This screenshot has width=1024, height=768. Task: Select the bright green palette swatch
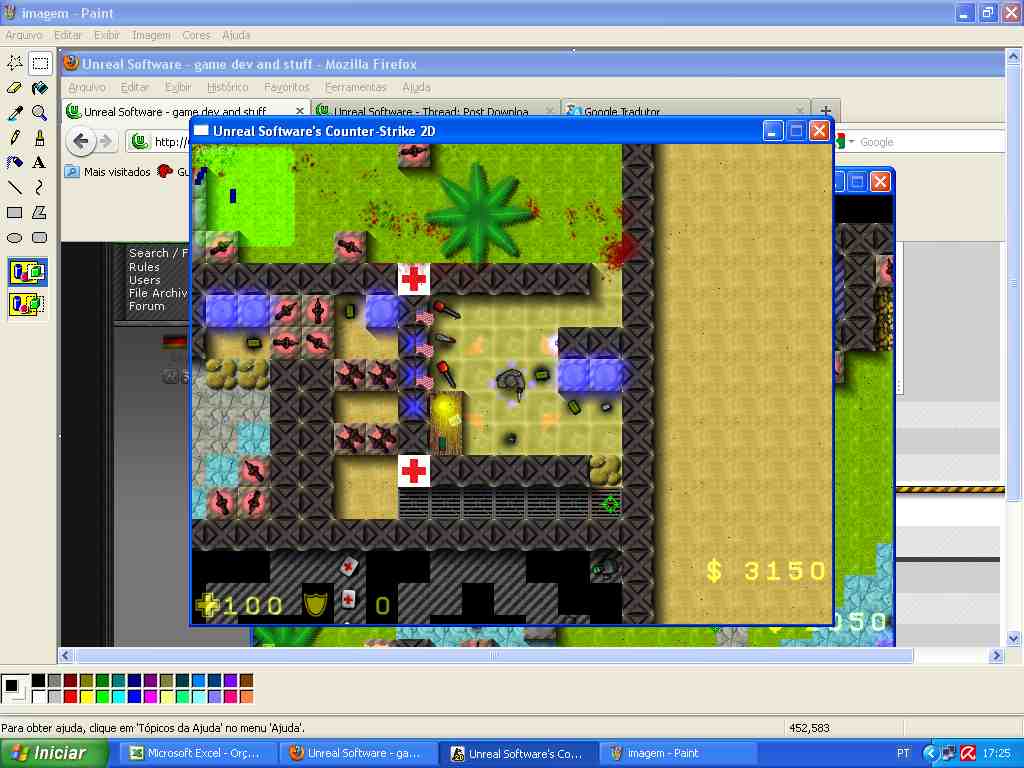coord(103,697)
